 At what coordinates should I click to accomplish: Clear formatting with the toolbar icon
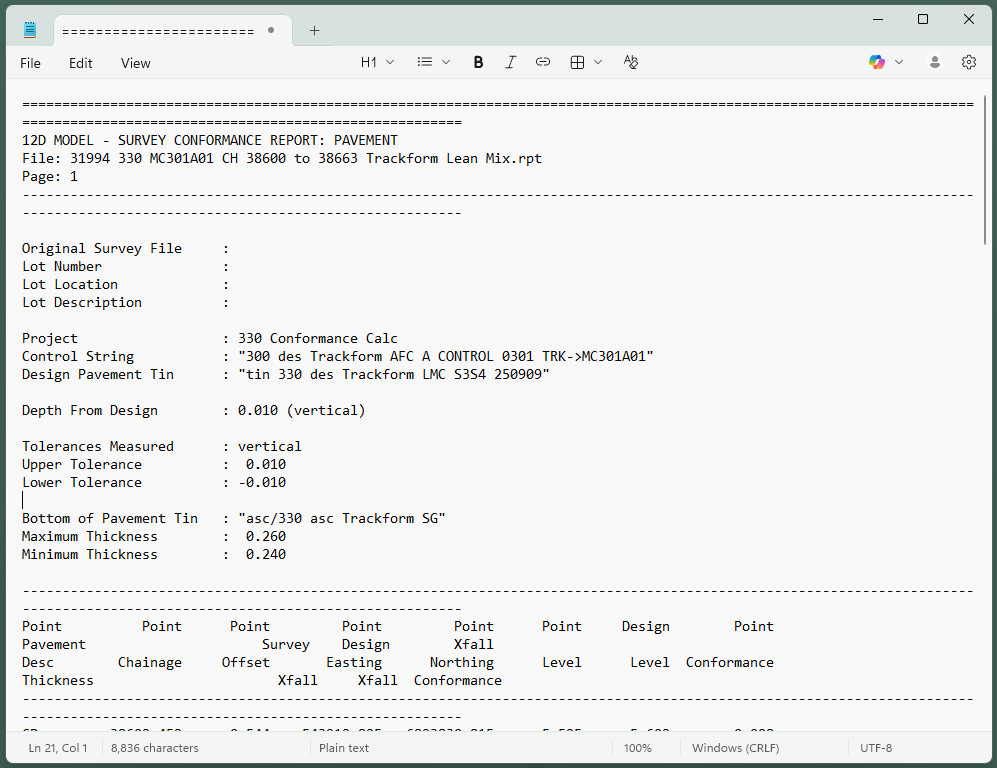[630, 62]
